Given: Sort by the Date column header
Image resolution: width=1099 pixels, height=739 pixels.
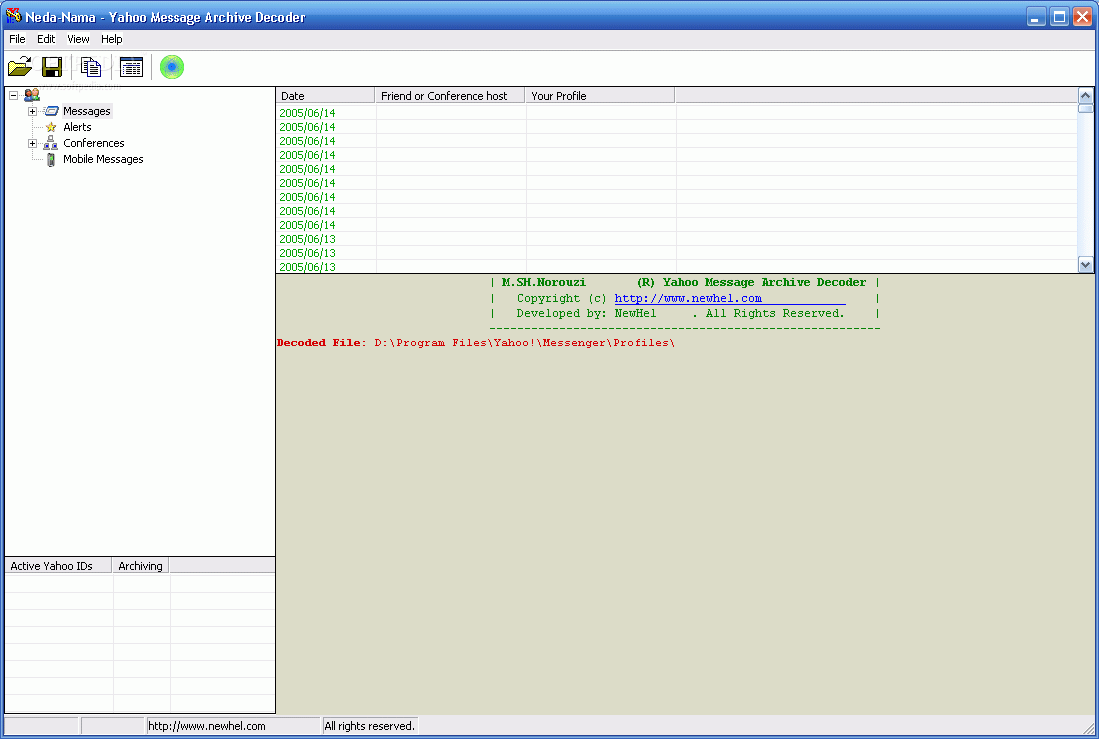Looking at the screenshot, I should coord(326,95).
